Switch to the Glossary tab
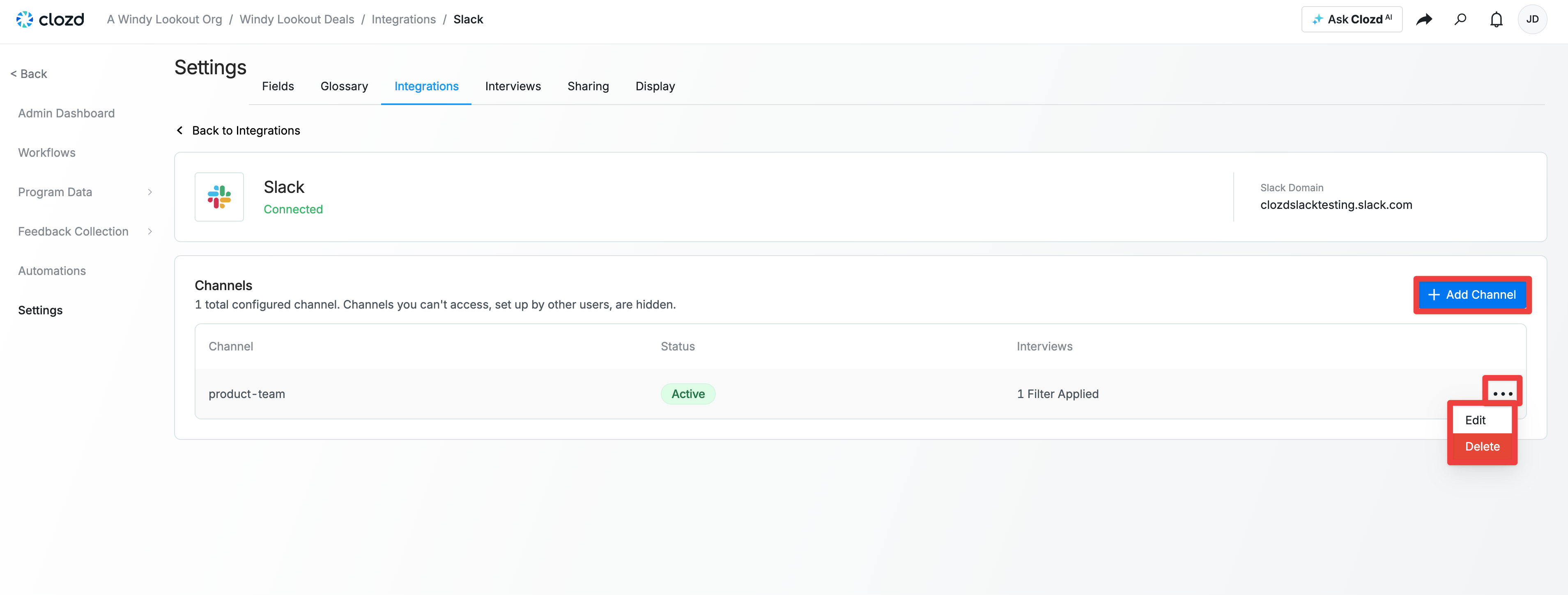 344,87
